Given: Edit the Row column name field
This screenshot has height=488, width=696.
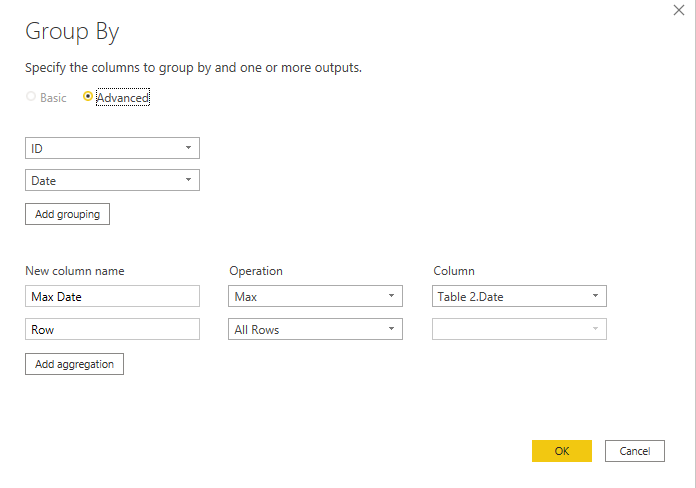Looking at the screenshot, I should pos(112,329).
